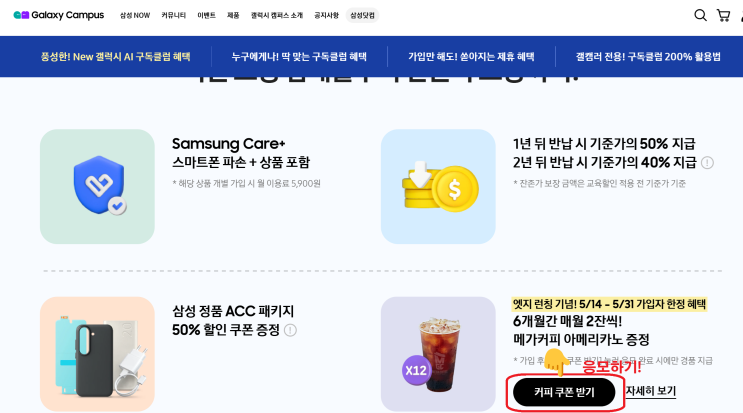Open the 공지사항 menu item

click(x=326, y=16)
